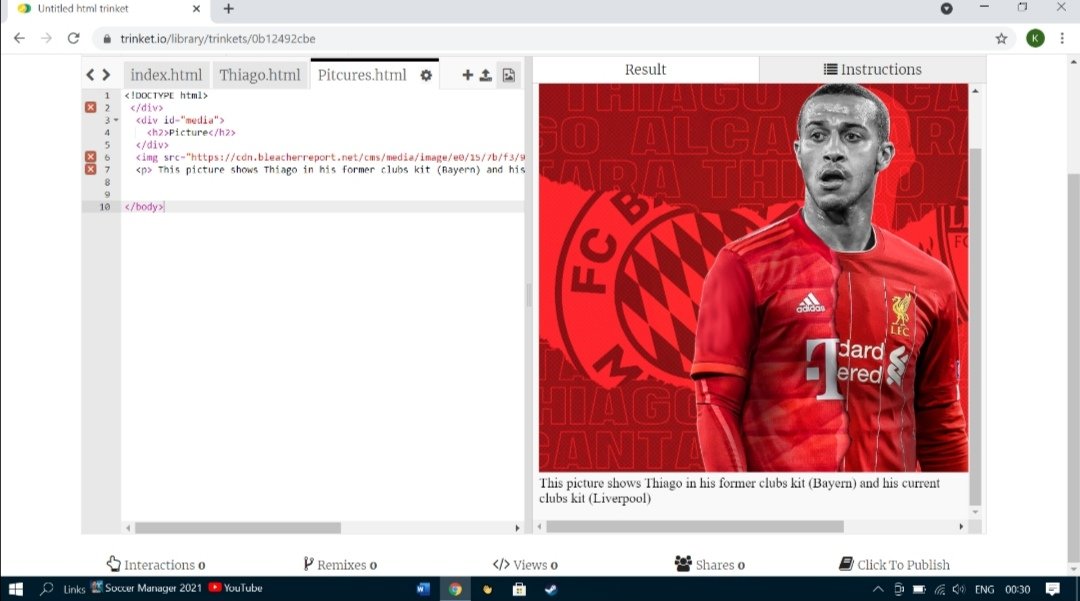Open a new browser tab
The height and width of the screenshot is (601, 1080).
[x=229, y=9]
